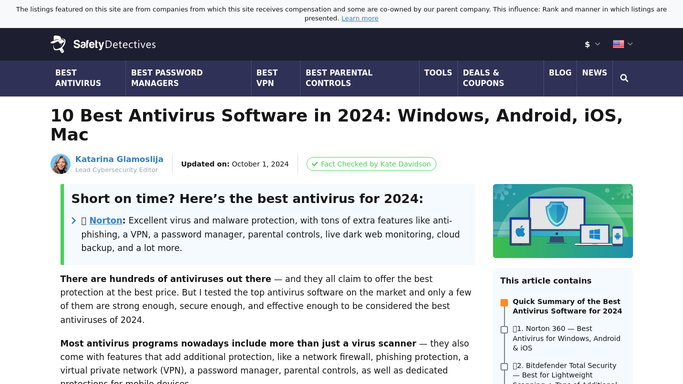Click the devices shield illustration thumbnail
This screenshot has height=384, width=683.
coord(563,221)
